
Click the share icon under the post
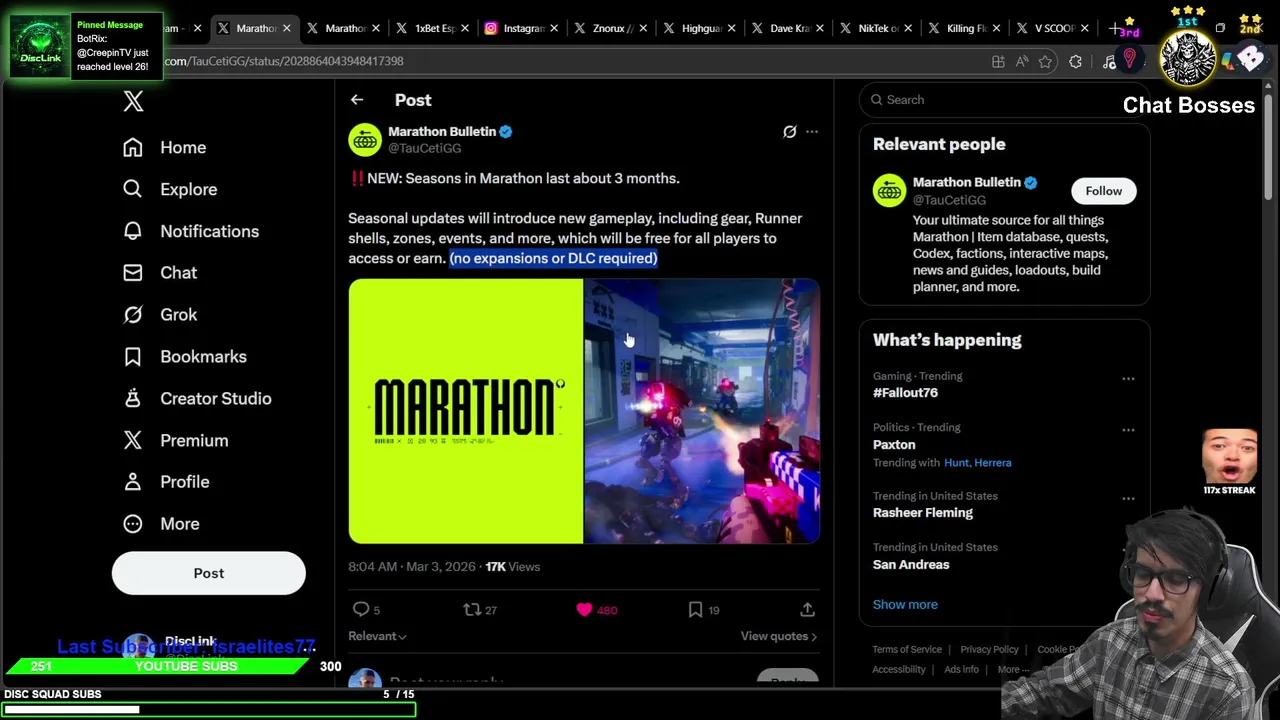point(807,609)
